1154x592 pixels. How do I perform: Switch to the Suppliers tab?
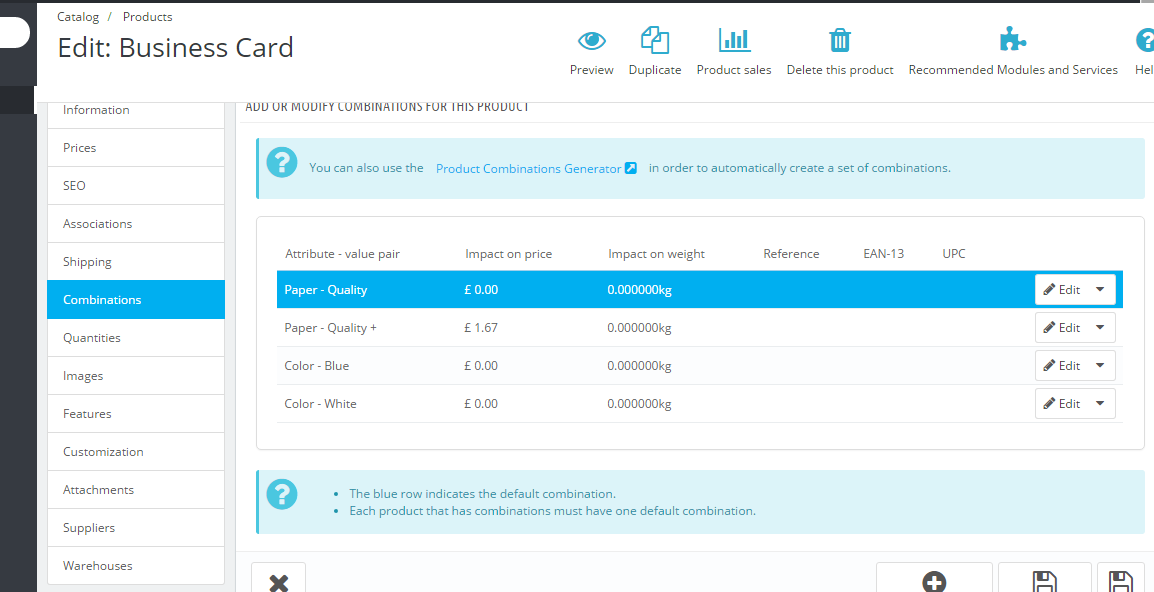[x=135, y=528]
